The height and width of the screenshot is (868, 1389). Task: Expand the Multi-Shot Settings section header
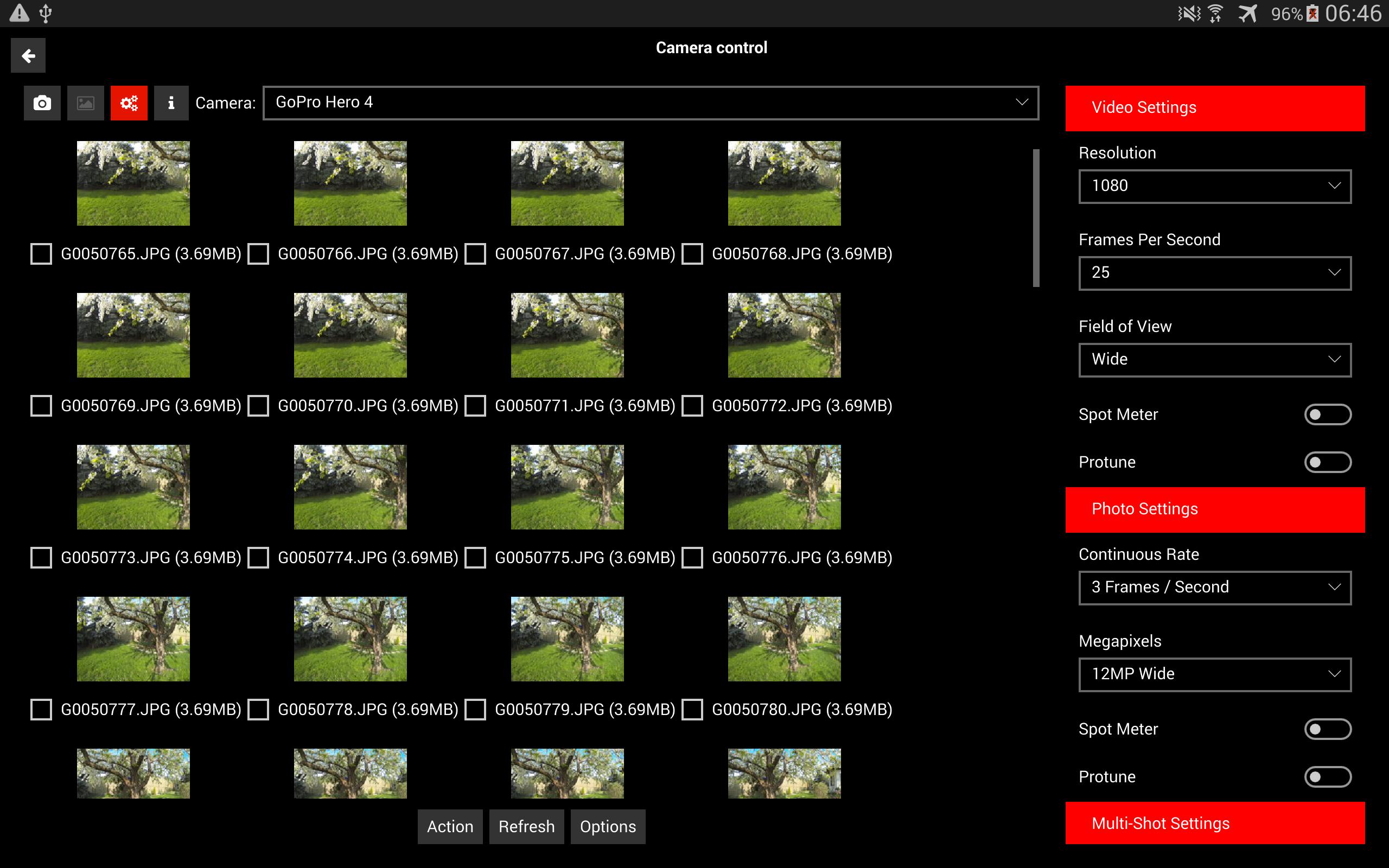1215,823
